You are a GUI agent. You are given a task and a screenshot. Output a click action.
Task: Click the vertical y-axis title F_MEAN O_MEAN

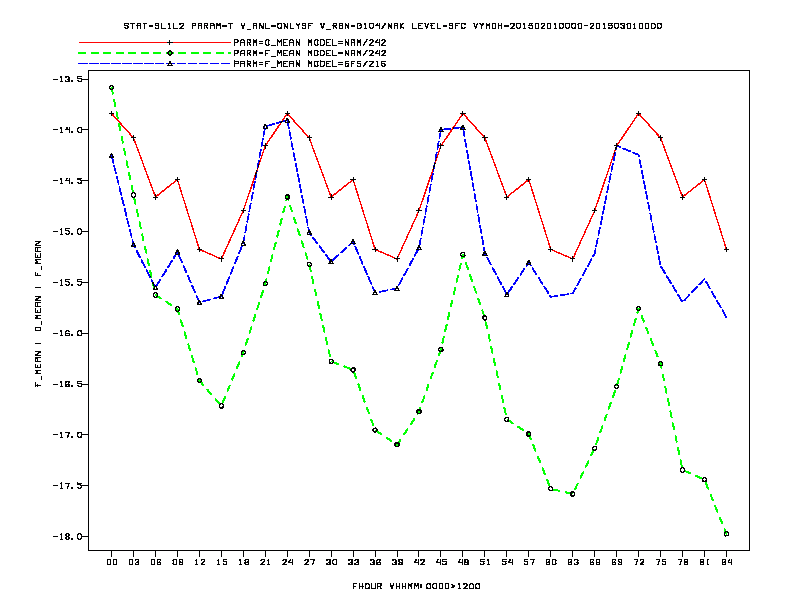click(38, 314)
